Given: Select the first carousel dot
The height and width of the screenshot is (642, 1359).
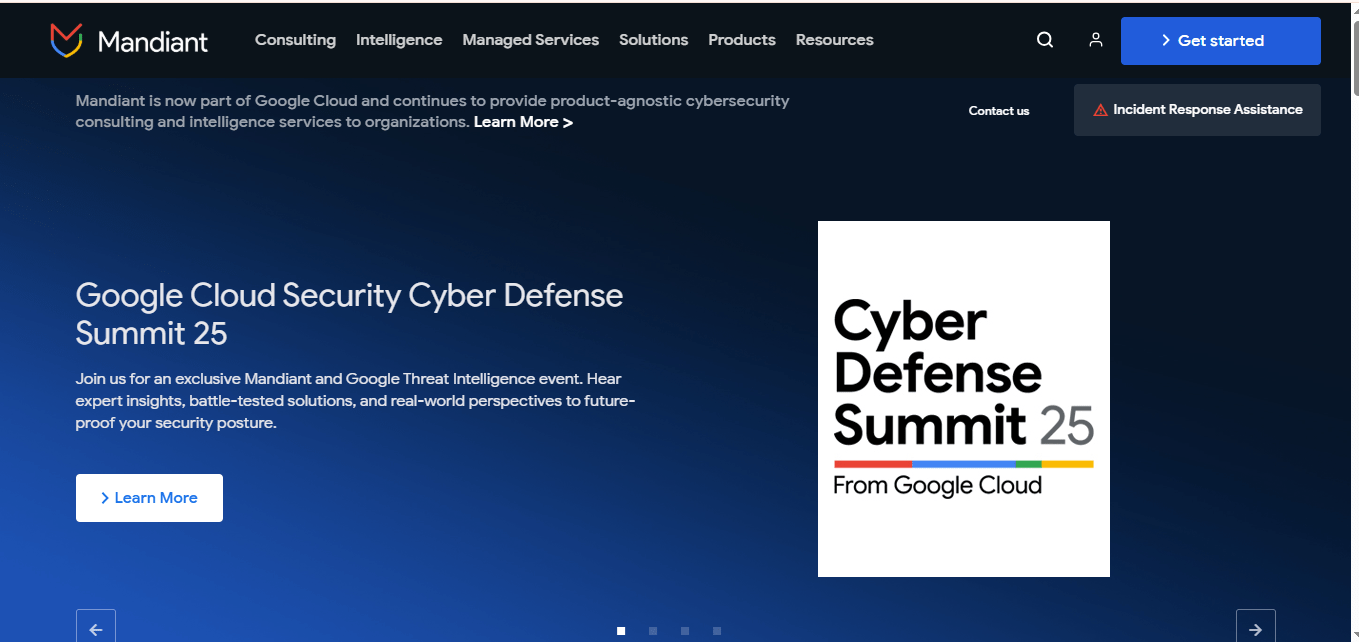Looking at the screenshot, I should tap(621, 631).
